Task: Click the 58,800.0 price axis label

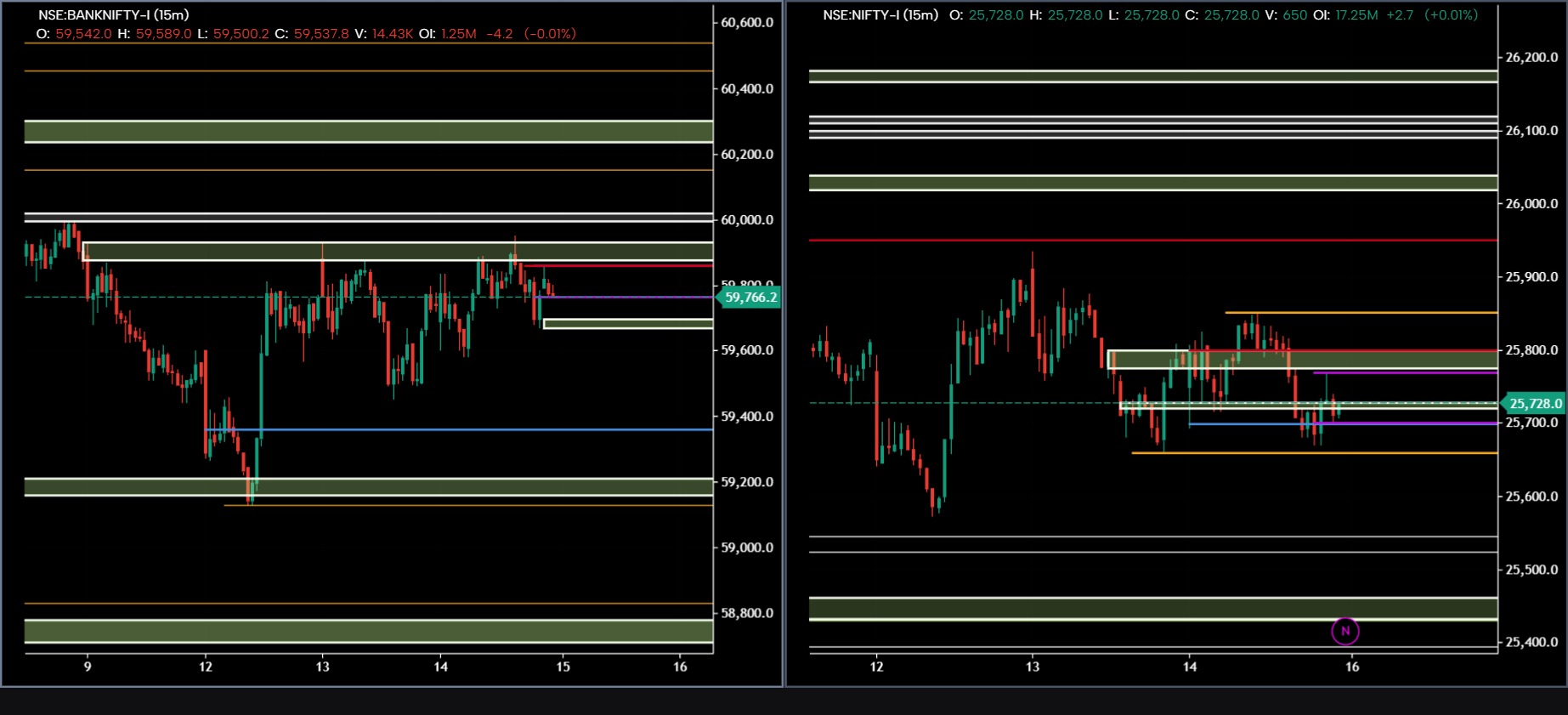Action: coord(747,613)
